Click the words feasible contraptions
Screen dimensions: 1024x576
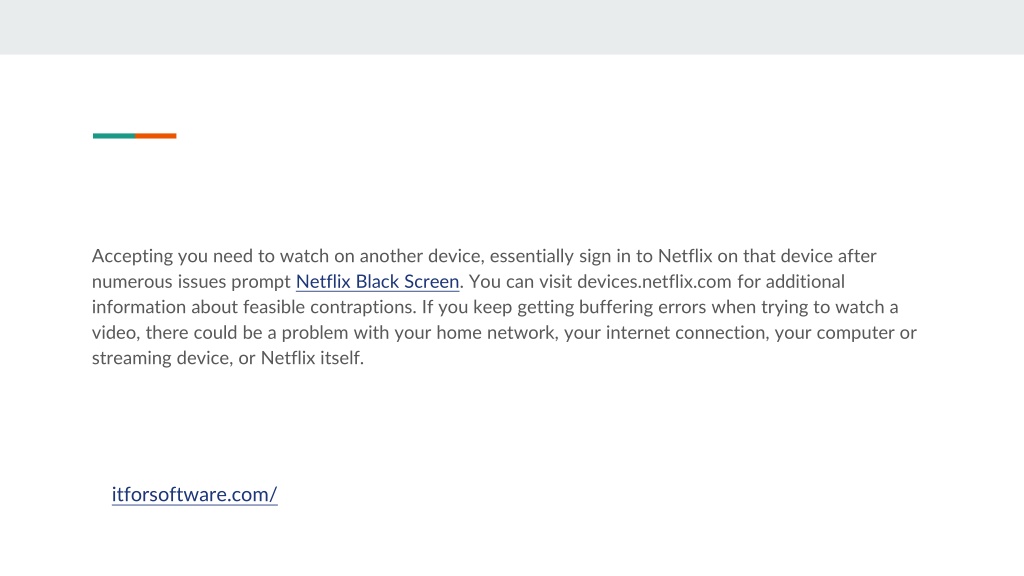330,307
